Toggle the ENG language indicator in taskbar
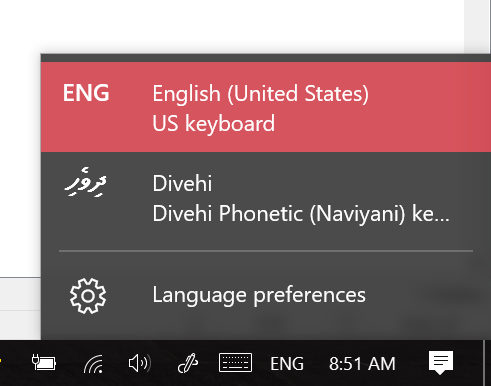The height and width of the screenshot is (386, 491). click(287, 363)
